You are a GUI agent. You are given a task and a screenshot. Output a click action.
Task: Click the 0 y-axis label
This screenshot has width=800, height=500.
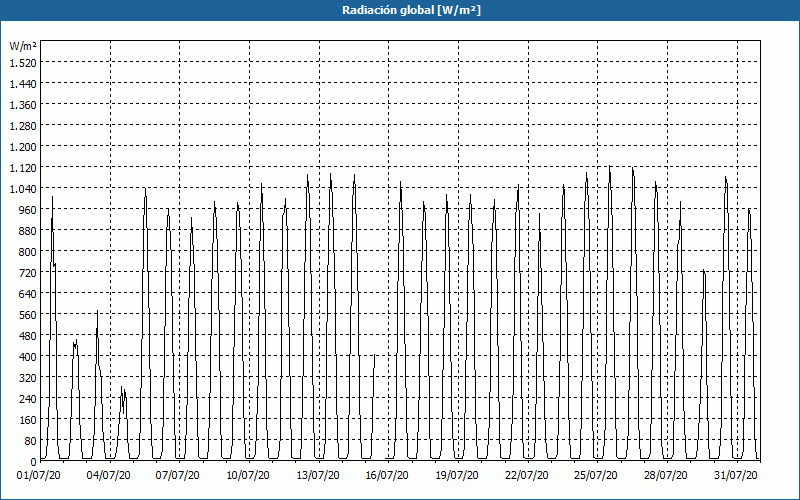(x=34, y=462)
